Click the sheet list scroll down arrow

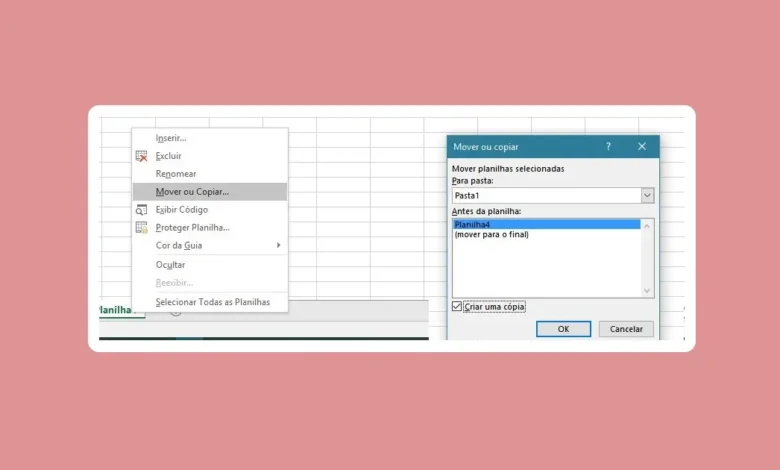coord(647,291)
